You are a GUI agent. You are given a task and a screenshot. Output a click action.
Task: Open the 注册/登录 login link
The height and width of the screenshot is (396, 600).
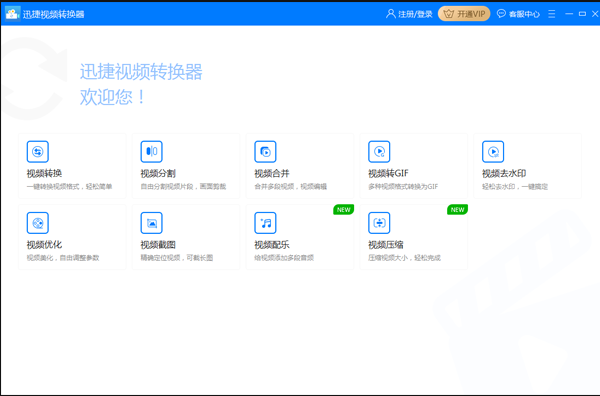click(x=415, y=14)
